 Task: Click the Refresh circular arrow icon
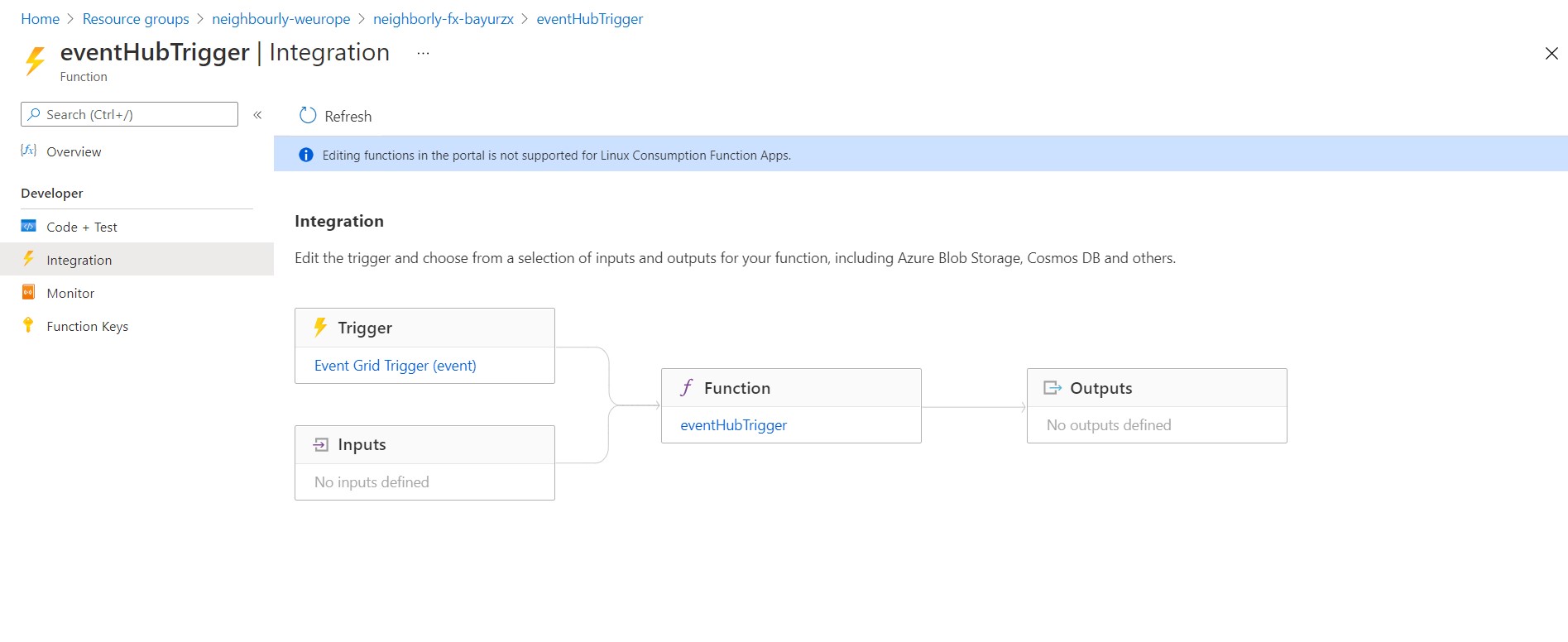pyautogui.click(x=308, y=115)
